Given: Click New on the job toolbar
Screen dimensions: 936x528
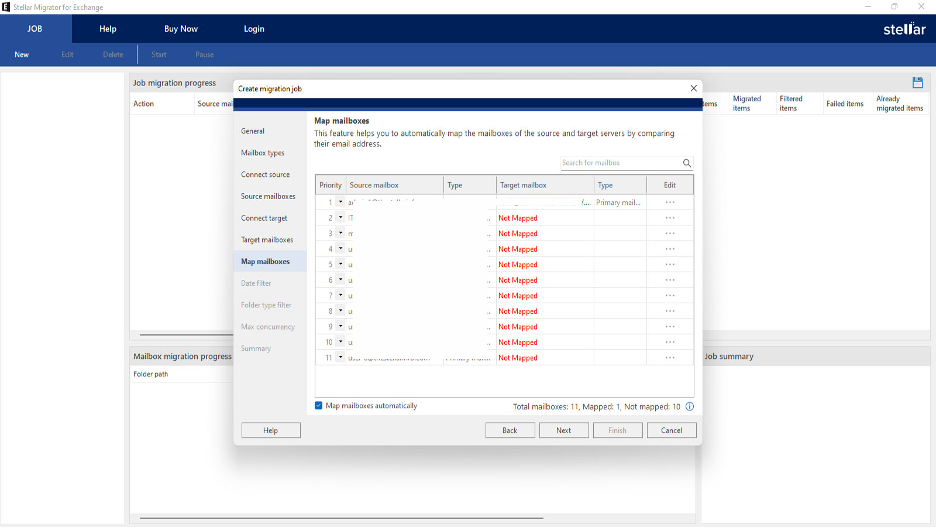Looking at the screenshot, I should (x=21, y=54).
